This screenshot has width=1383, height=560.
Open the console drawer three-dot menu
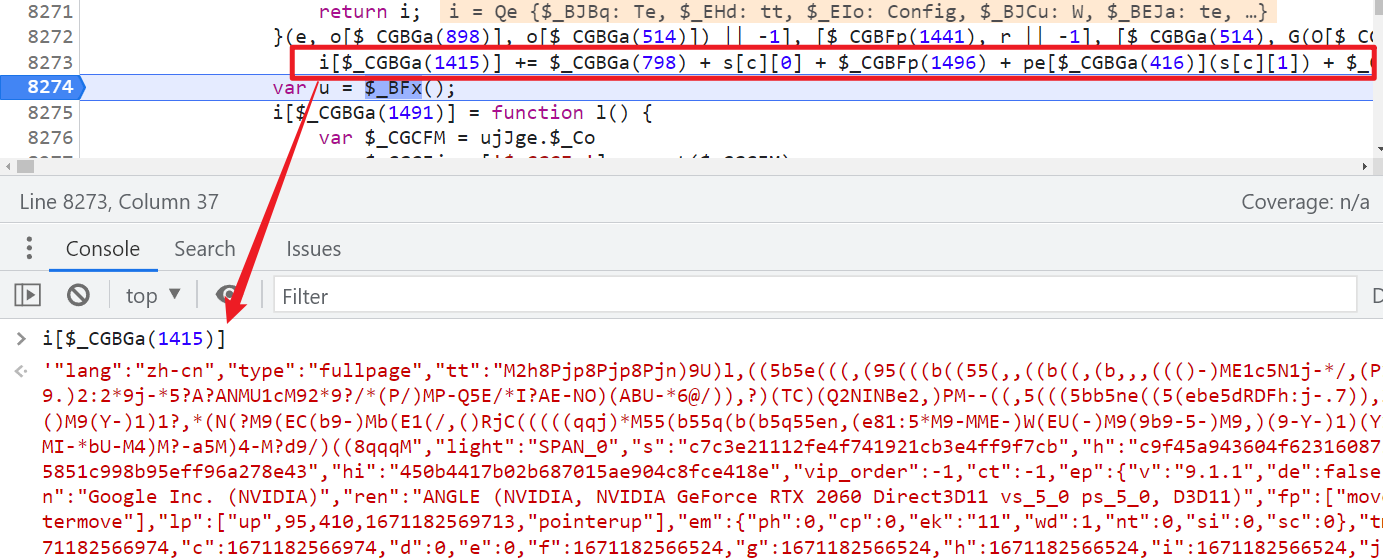point(30,249)
